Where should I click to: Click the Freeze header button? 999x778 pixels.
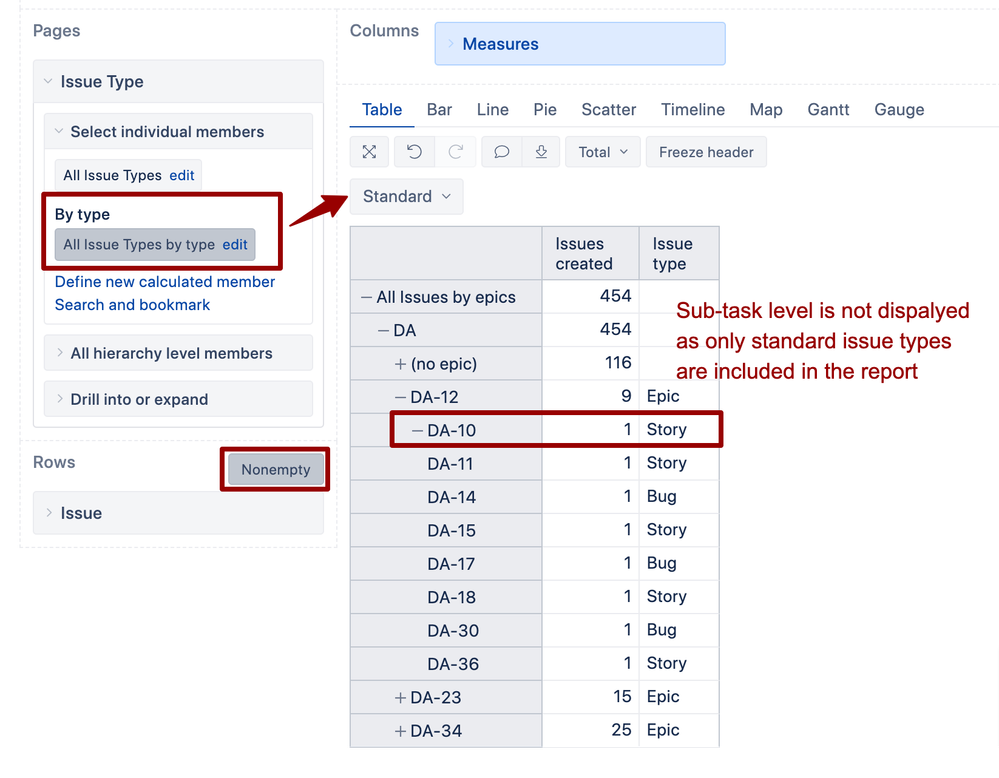(706, 152)
